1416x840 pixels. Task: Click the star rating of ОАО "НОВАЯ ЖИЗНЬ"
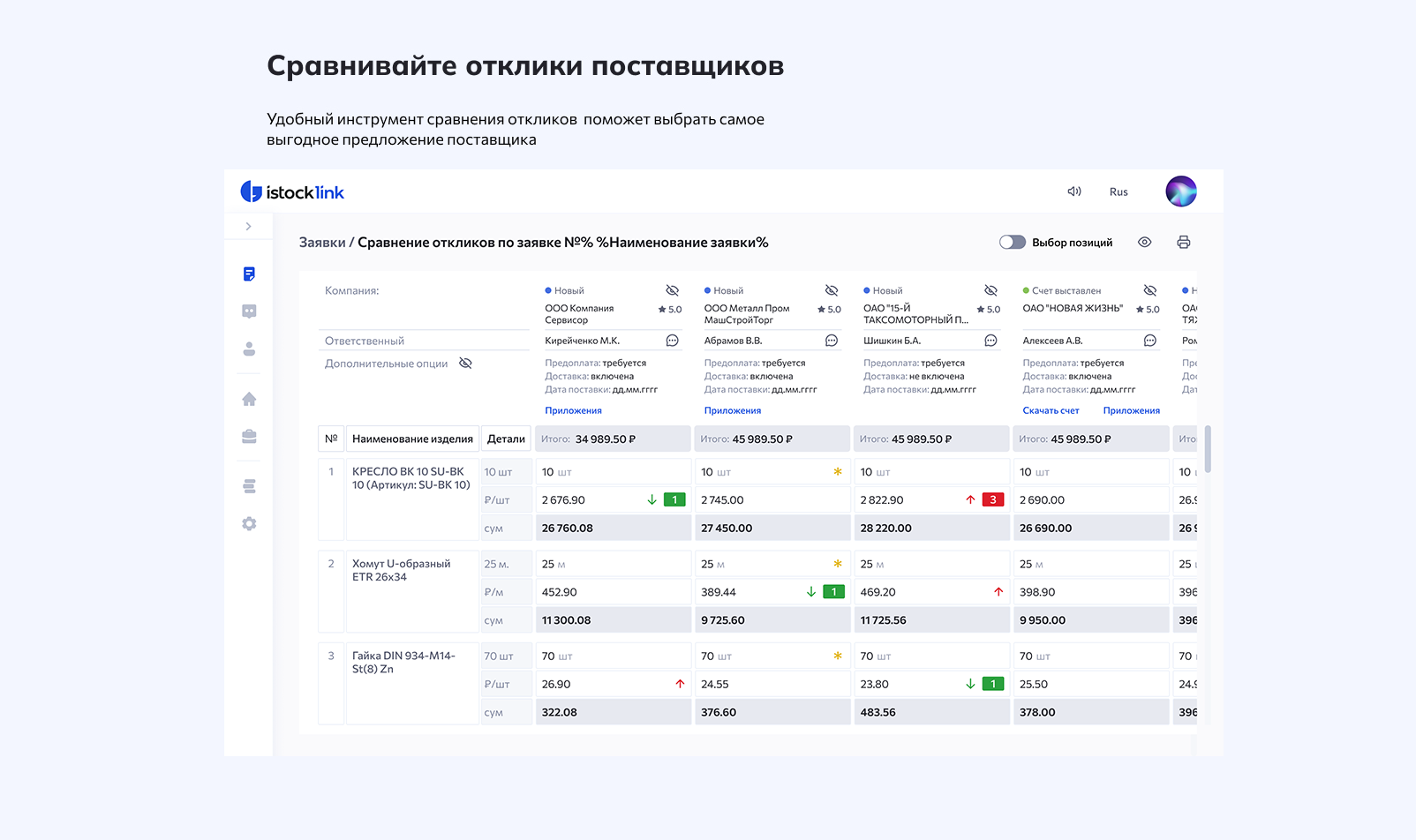pyautogui.click(x=1148, y=310)
